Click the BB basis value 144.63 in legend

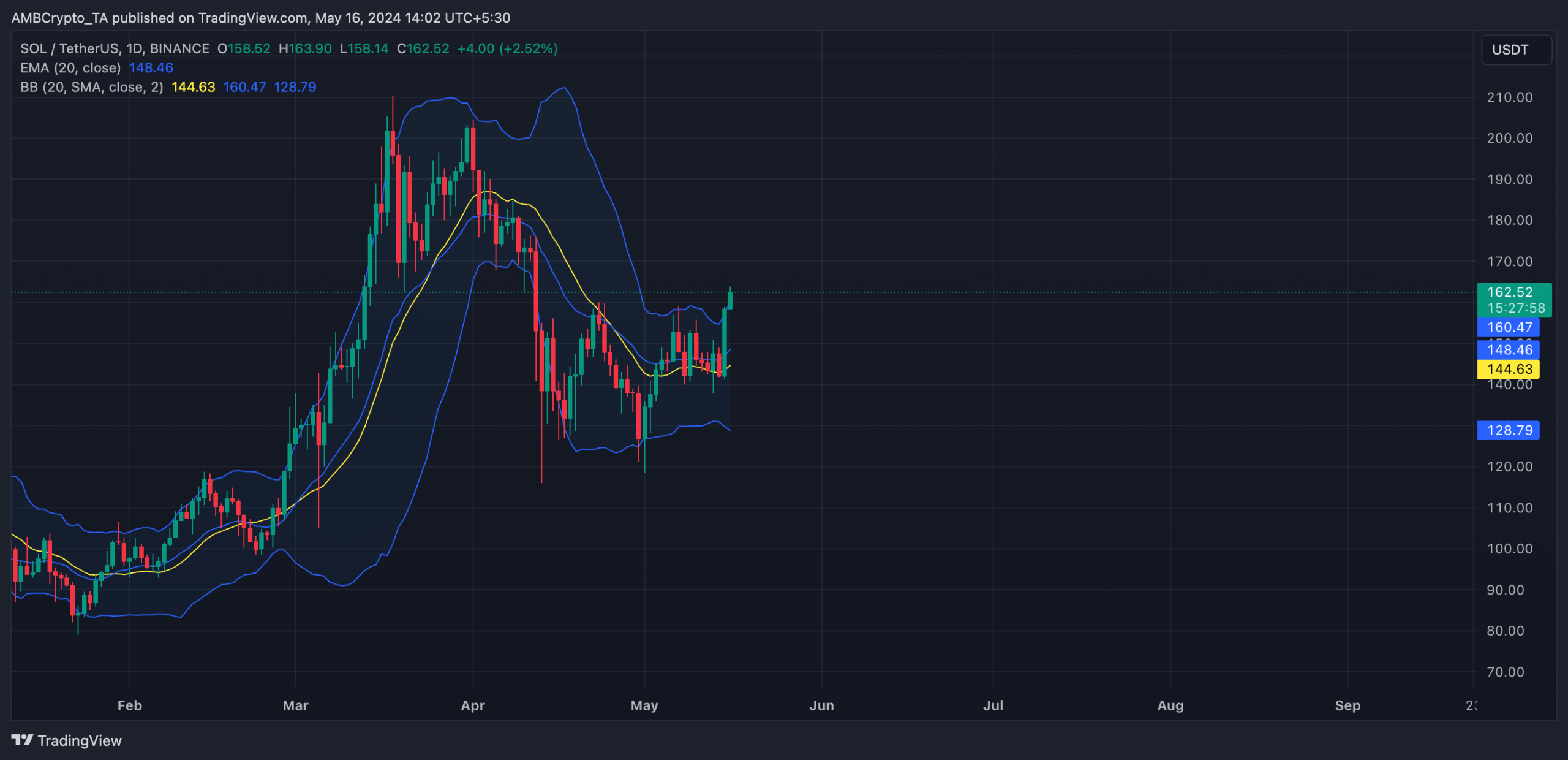194,87
